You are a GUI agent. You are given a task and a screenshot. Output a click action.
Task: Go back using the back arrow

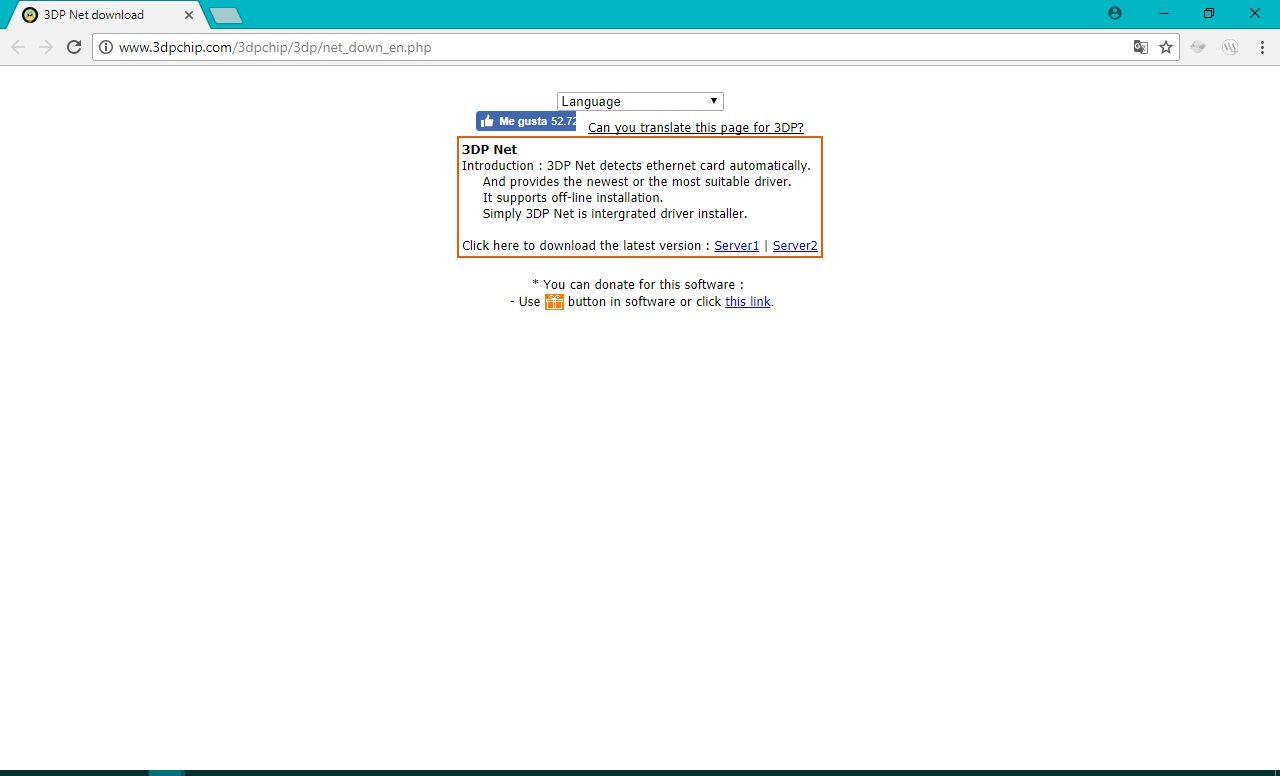tap(18, 47)
